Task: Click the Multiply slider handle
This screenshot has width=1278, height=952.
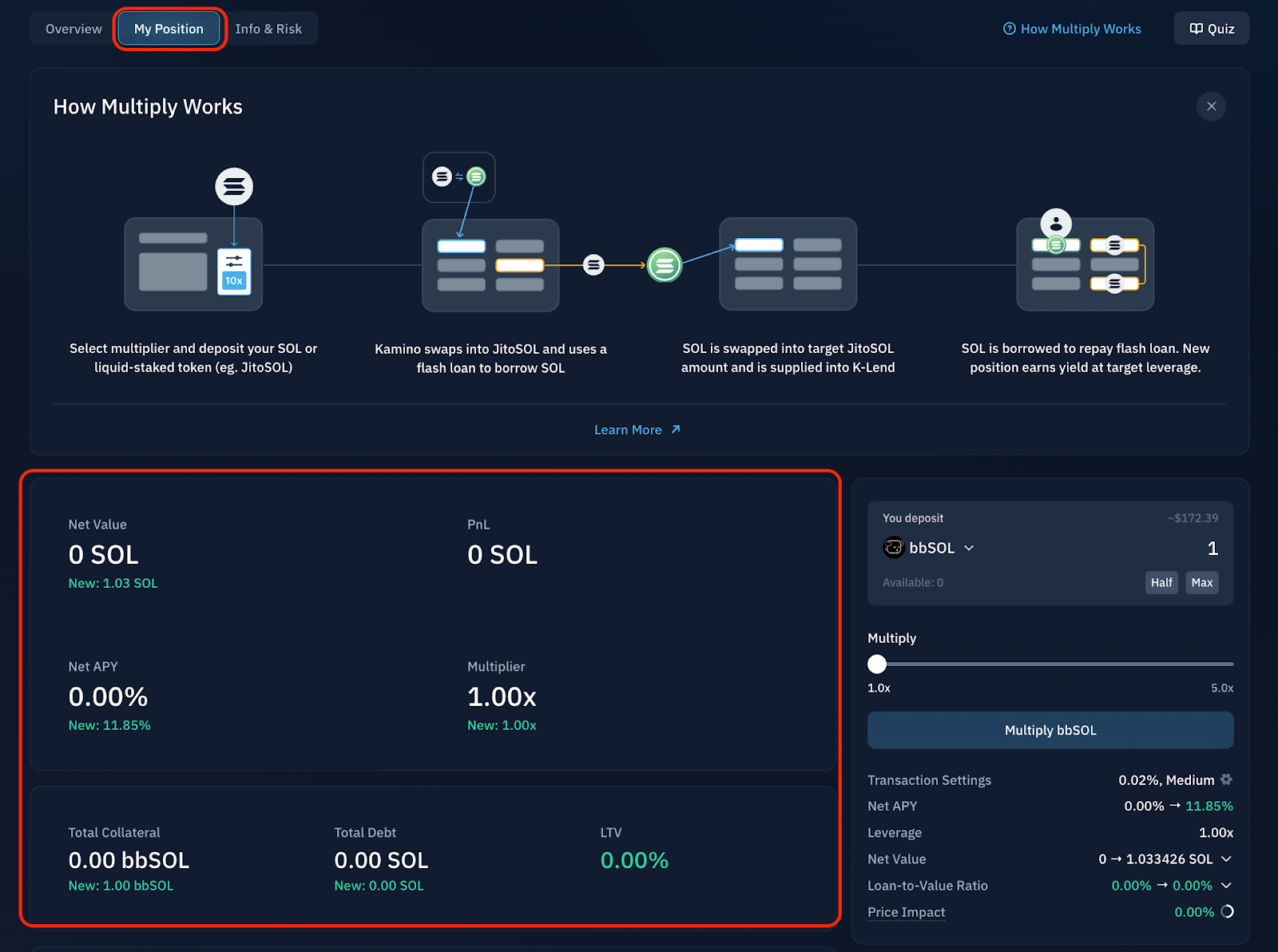Action: (x=877, y=664)
